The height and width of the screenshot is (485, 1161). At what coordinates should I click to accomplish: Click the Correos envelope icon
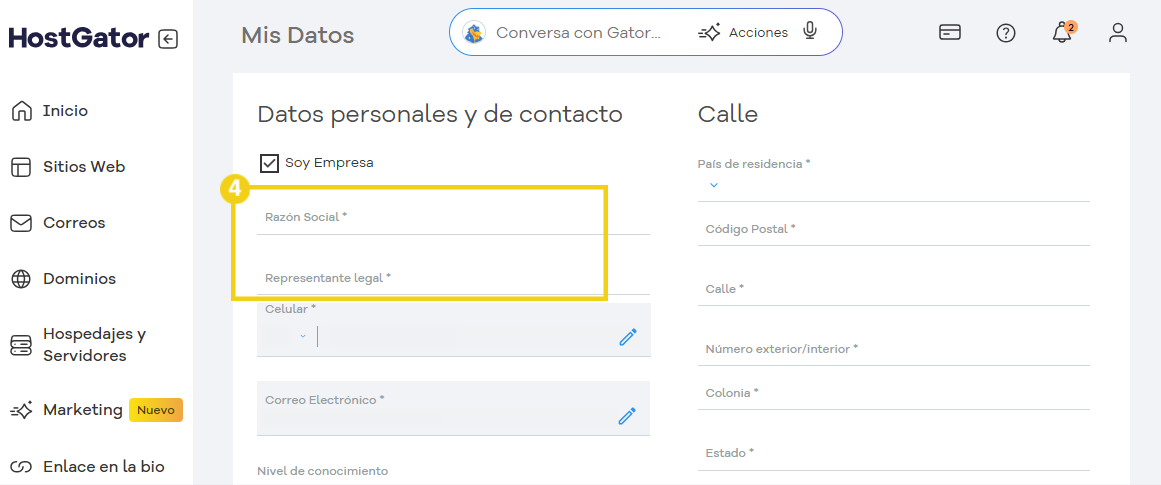(21, 223)
